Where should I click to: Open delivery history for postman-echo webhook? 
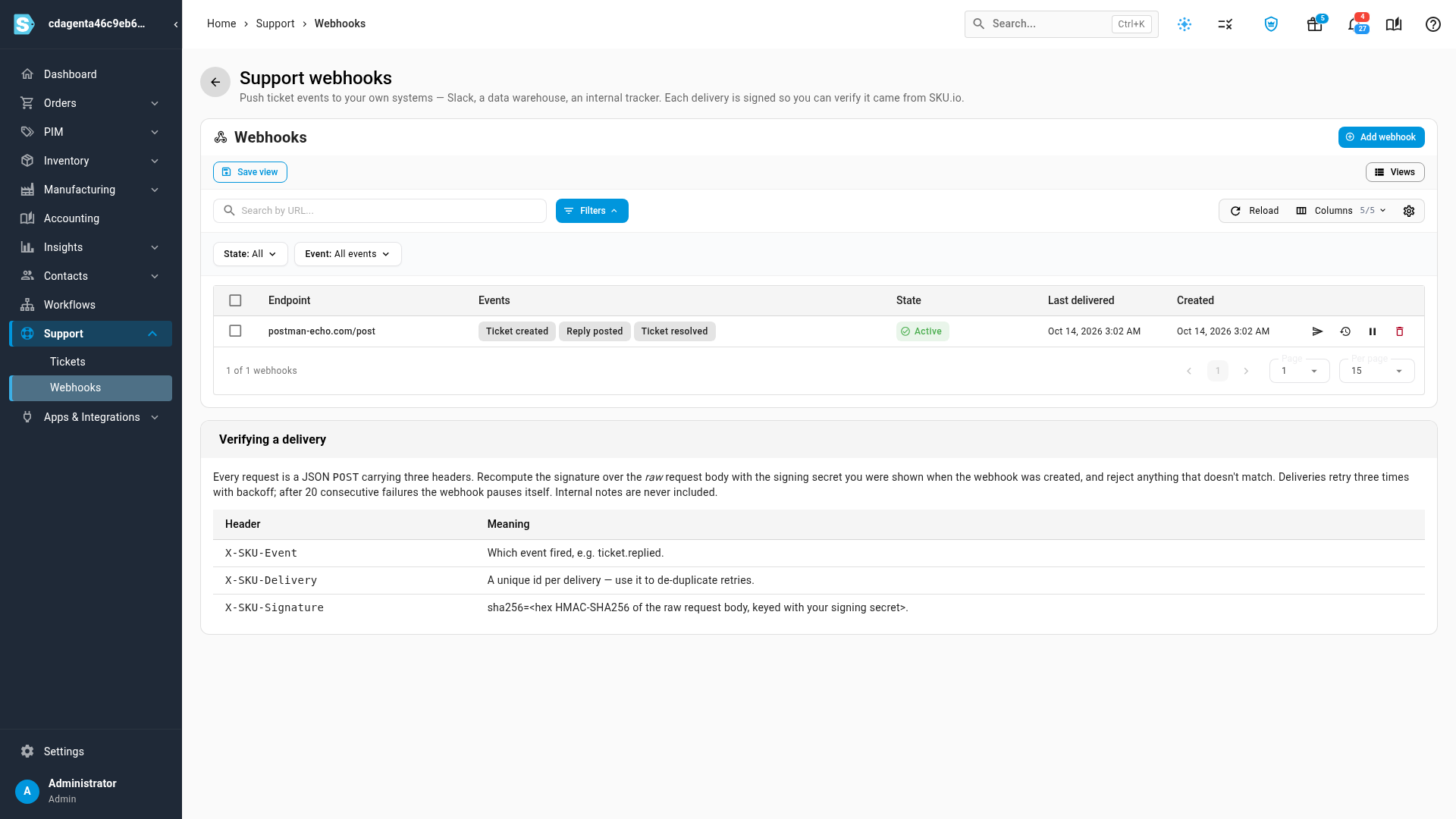click(x=1345, y=331)
